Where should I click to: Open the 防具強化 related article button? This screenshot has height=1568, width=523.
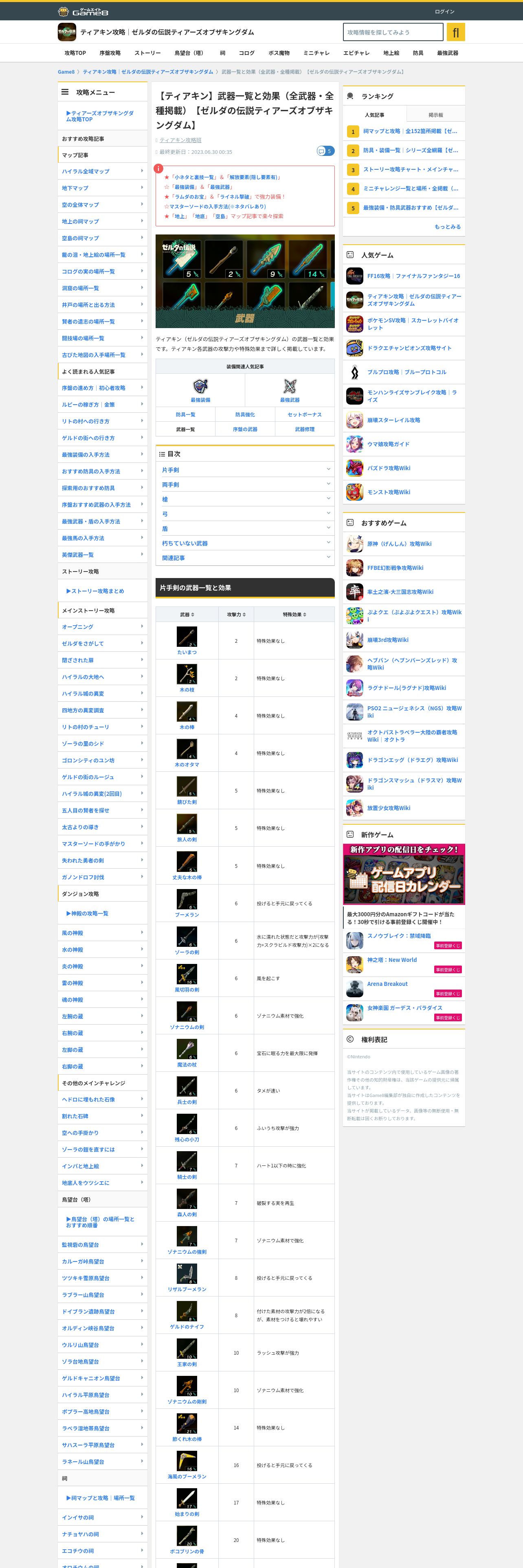click(245, 414)
